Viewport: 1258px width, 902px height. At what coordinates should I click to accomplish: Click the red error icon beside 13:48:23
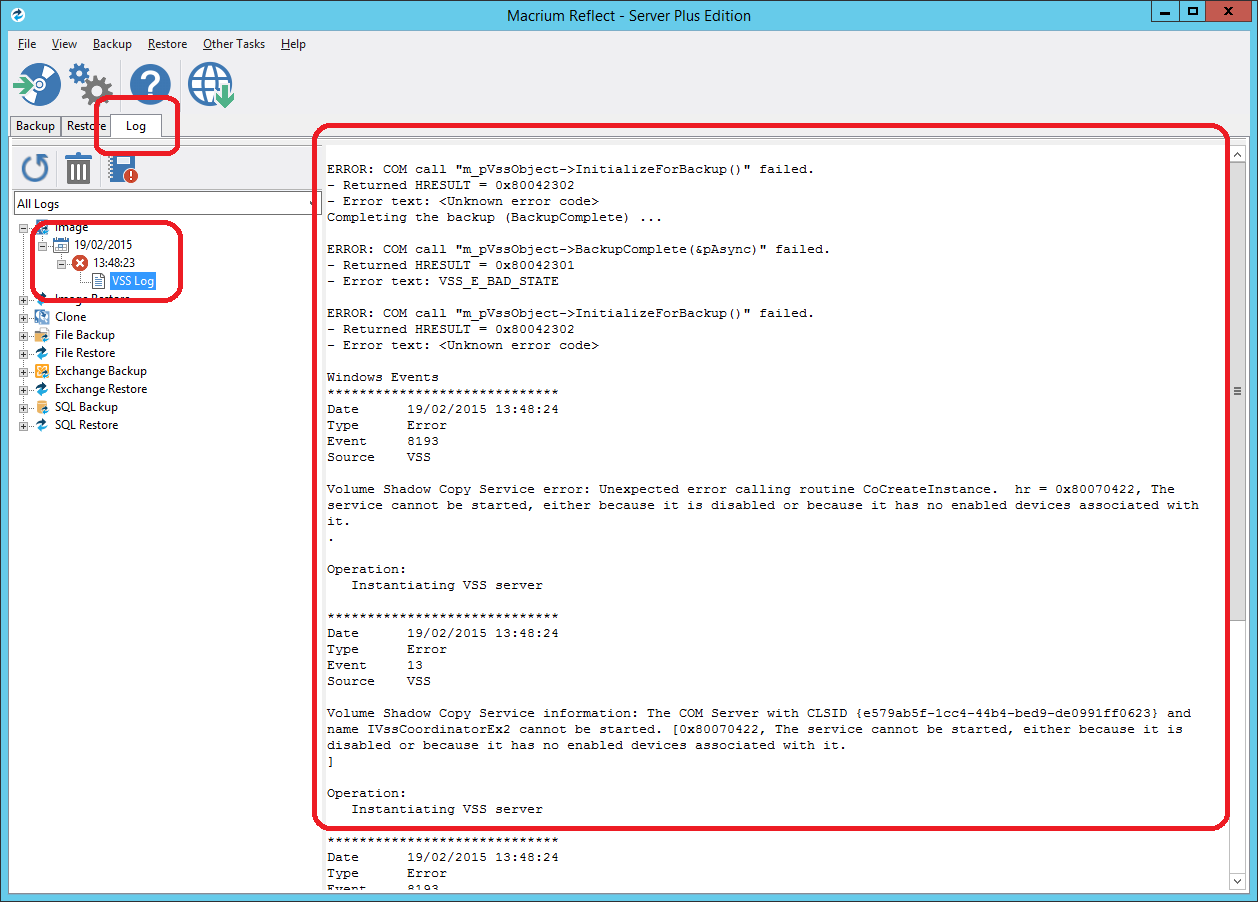pos(79,263)
